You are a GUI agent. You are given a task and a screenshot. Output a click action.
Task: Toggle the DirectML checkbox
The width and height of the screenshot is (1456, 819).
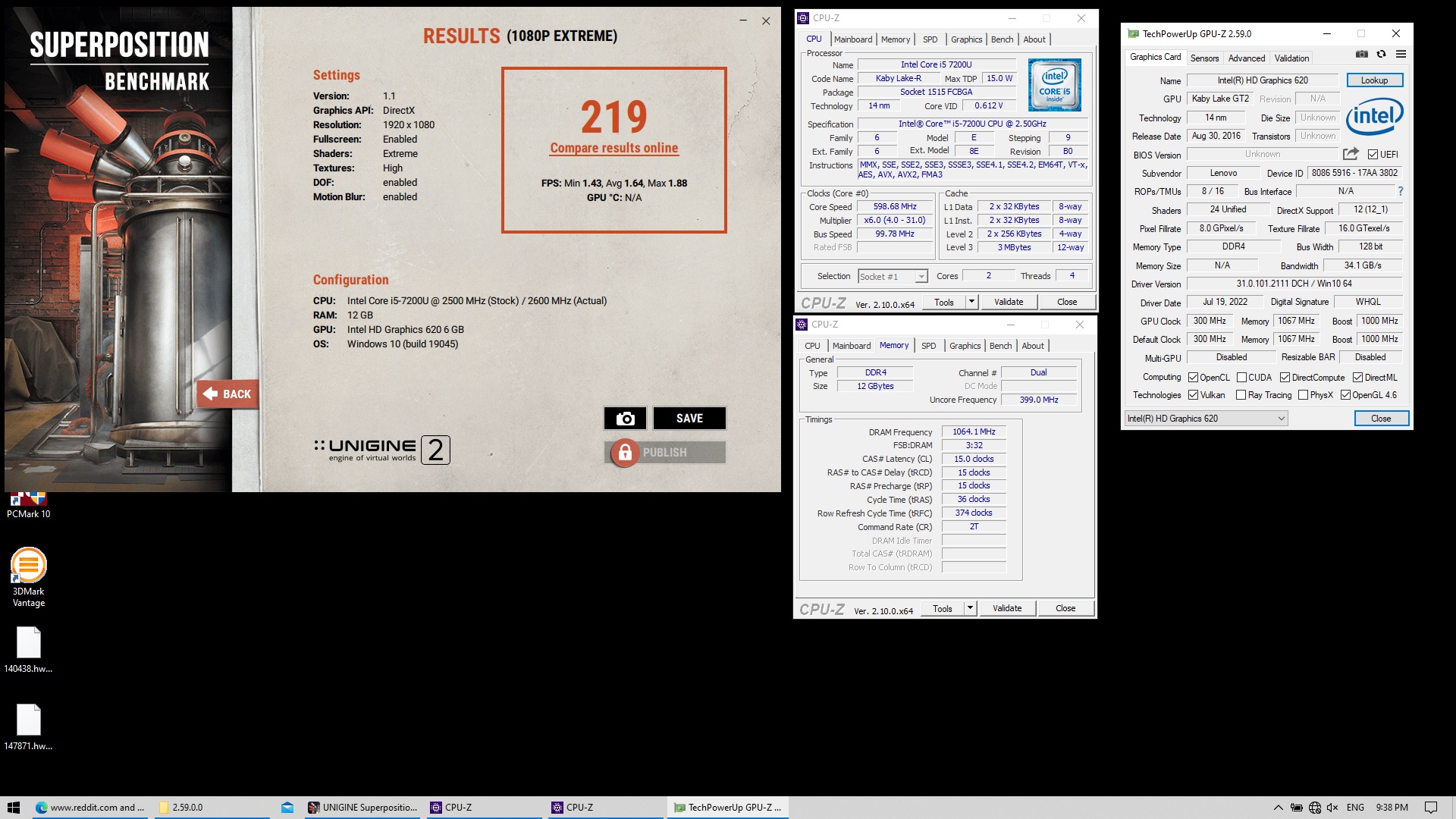[1357, 378]
